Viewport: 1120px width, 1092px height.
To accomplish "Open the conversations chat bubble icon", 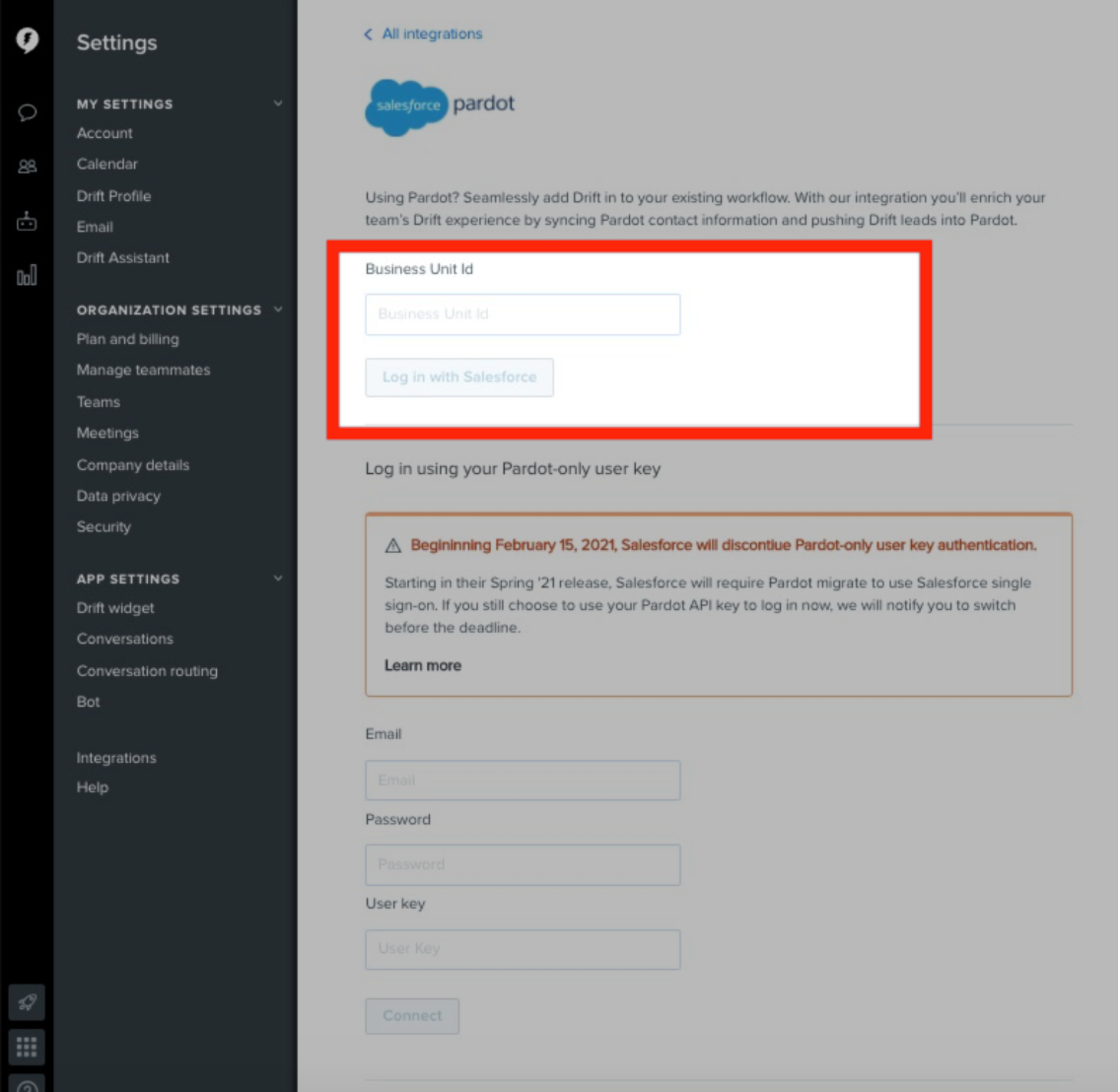I will click(x=28, y=112).
